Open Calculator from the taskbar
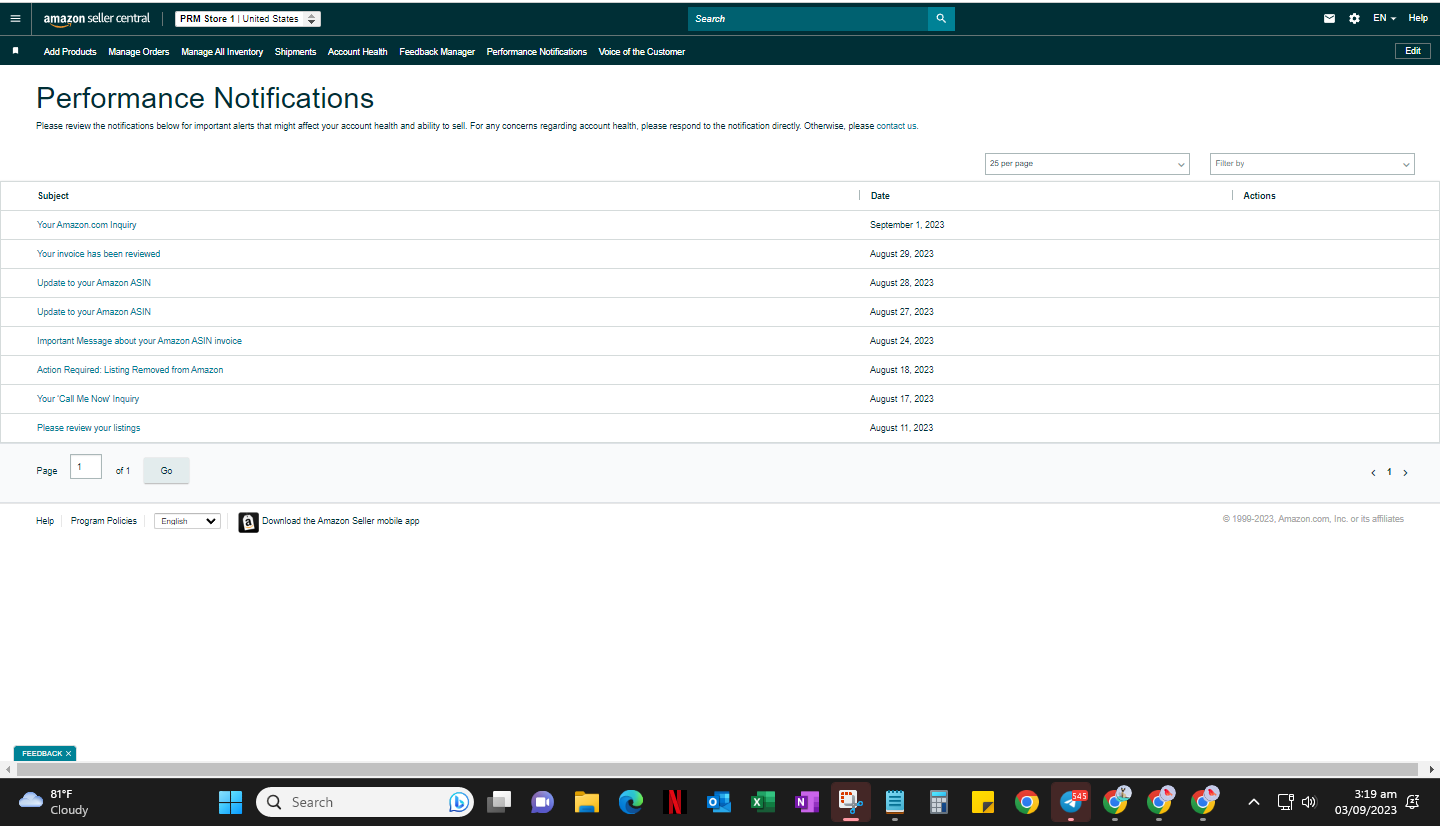Screen dimensions: 1440x826 tap(938, 802)
